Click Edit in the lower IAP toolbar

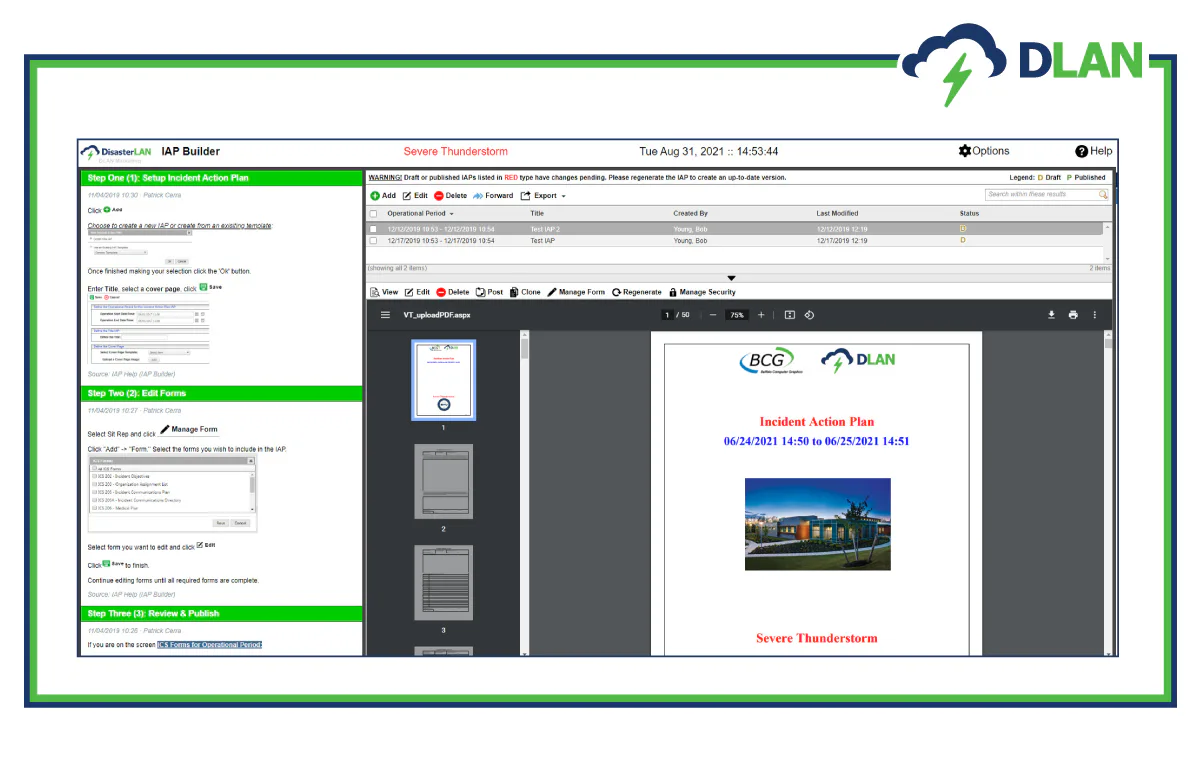(x=417, y=292)
